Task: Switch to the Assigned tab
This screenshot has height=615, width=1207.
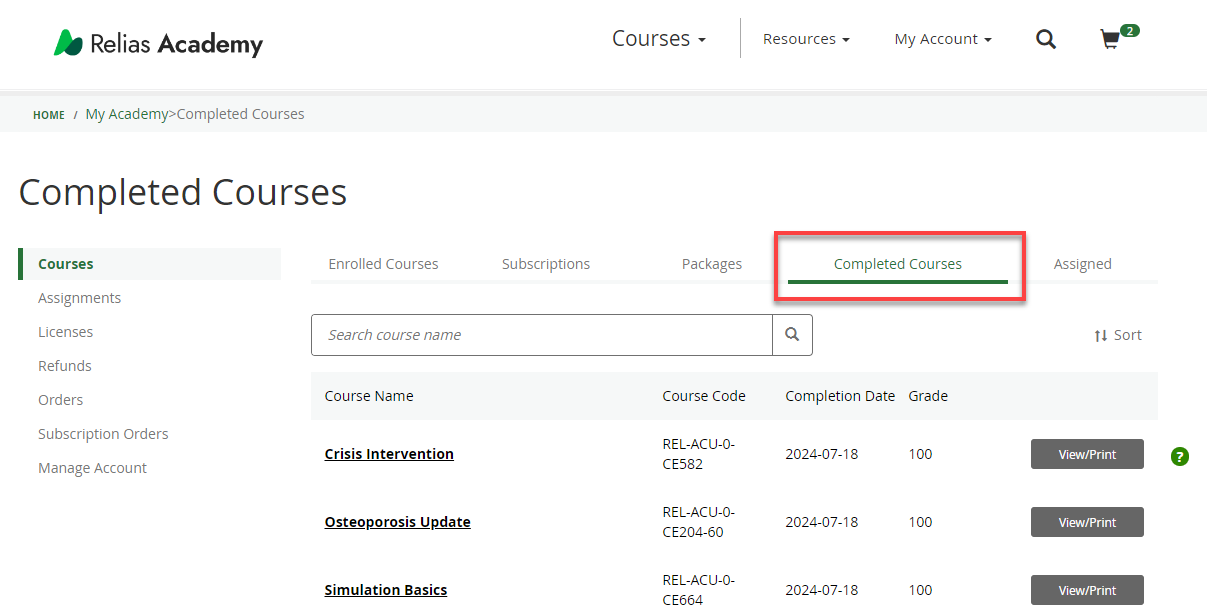Action: pyautogui.click(x=1083, y=264)
